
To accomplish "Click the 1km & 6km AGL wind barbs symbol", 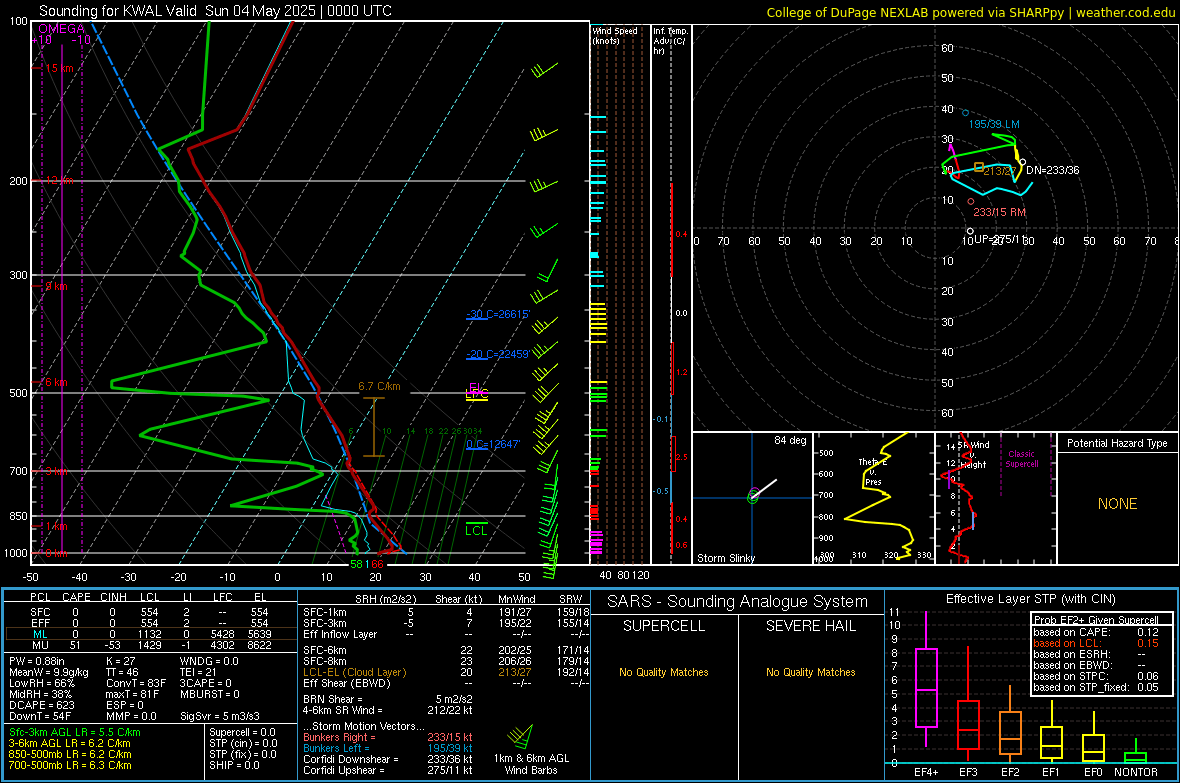I will [521, 736].
